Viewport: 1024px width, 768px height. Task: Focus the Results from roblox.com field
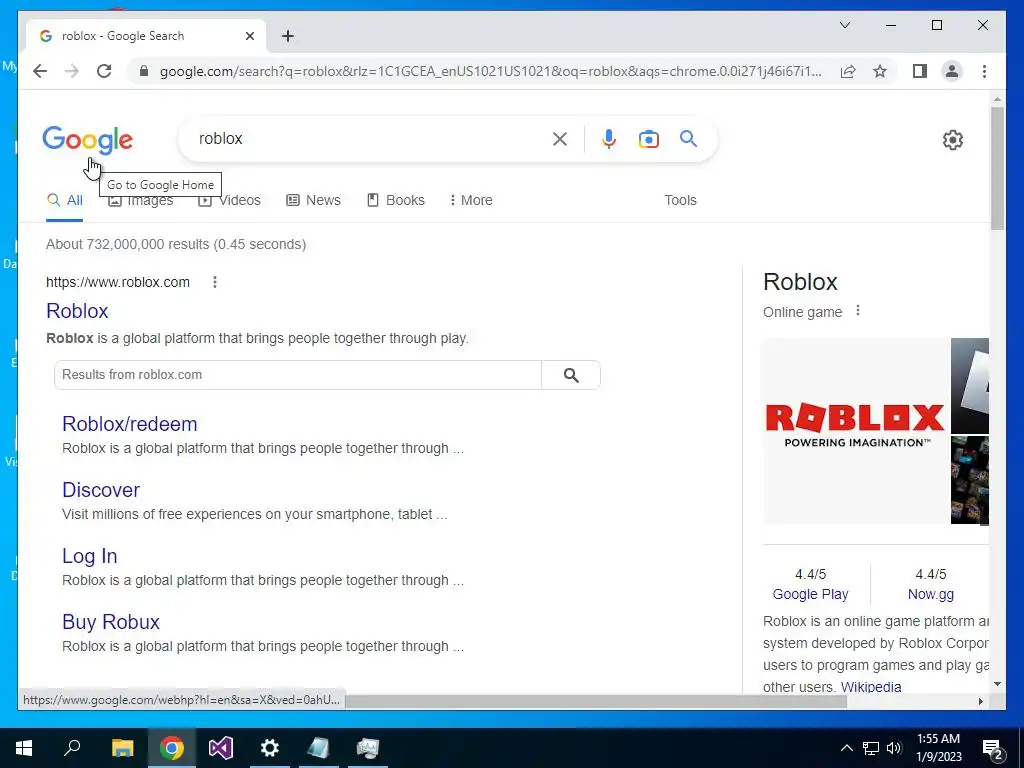(x=298, y=375)
